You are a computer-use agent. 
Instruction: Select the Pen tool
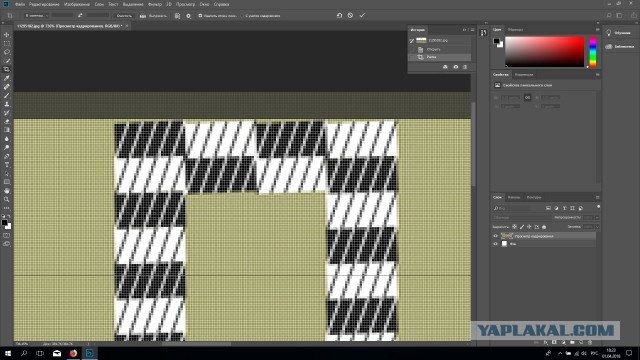[7, 156]
